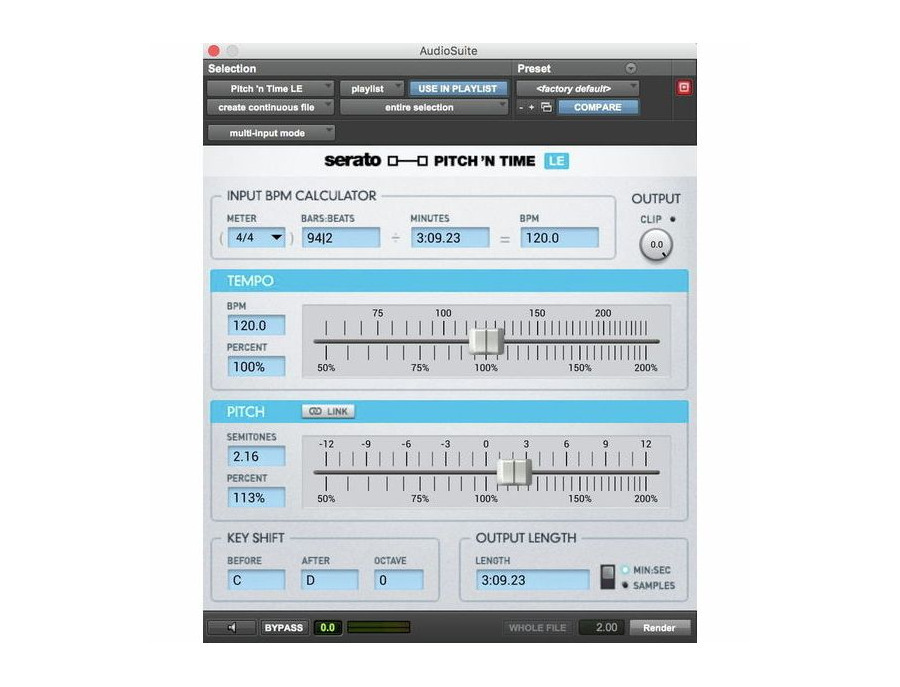
Task: Click the minus previous preset icon
Action: click(521, 107)
